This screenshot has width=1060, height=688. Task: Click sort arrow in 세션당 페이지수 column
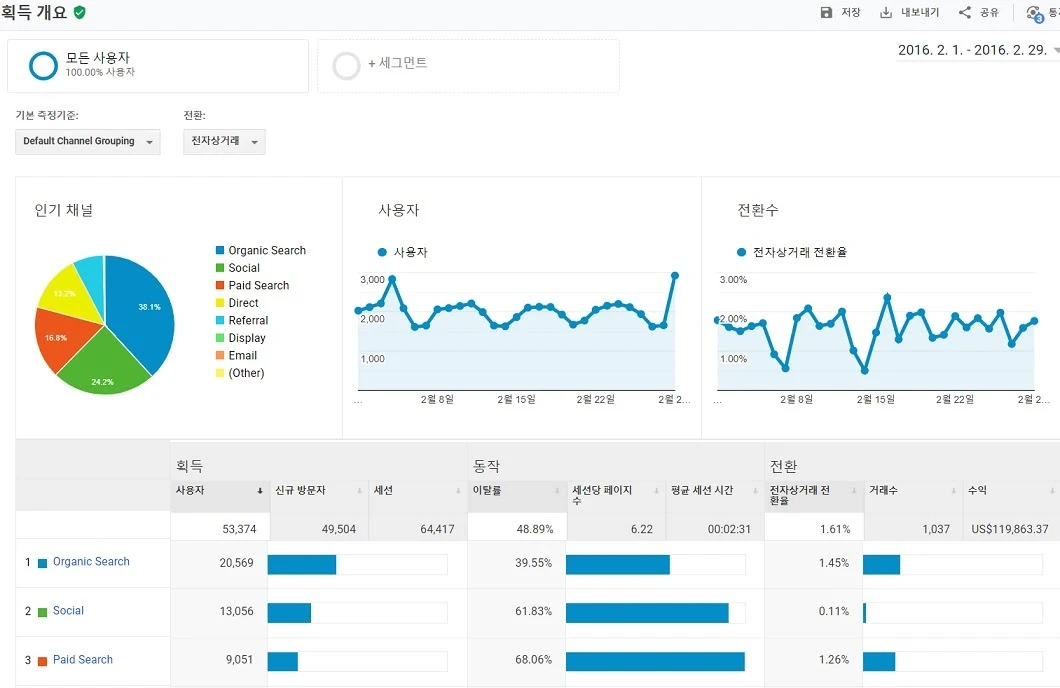pos(656,491)
